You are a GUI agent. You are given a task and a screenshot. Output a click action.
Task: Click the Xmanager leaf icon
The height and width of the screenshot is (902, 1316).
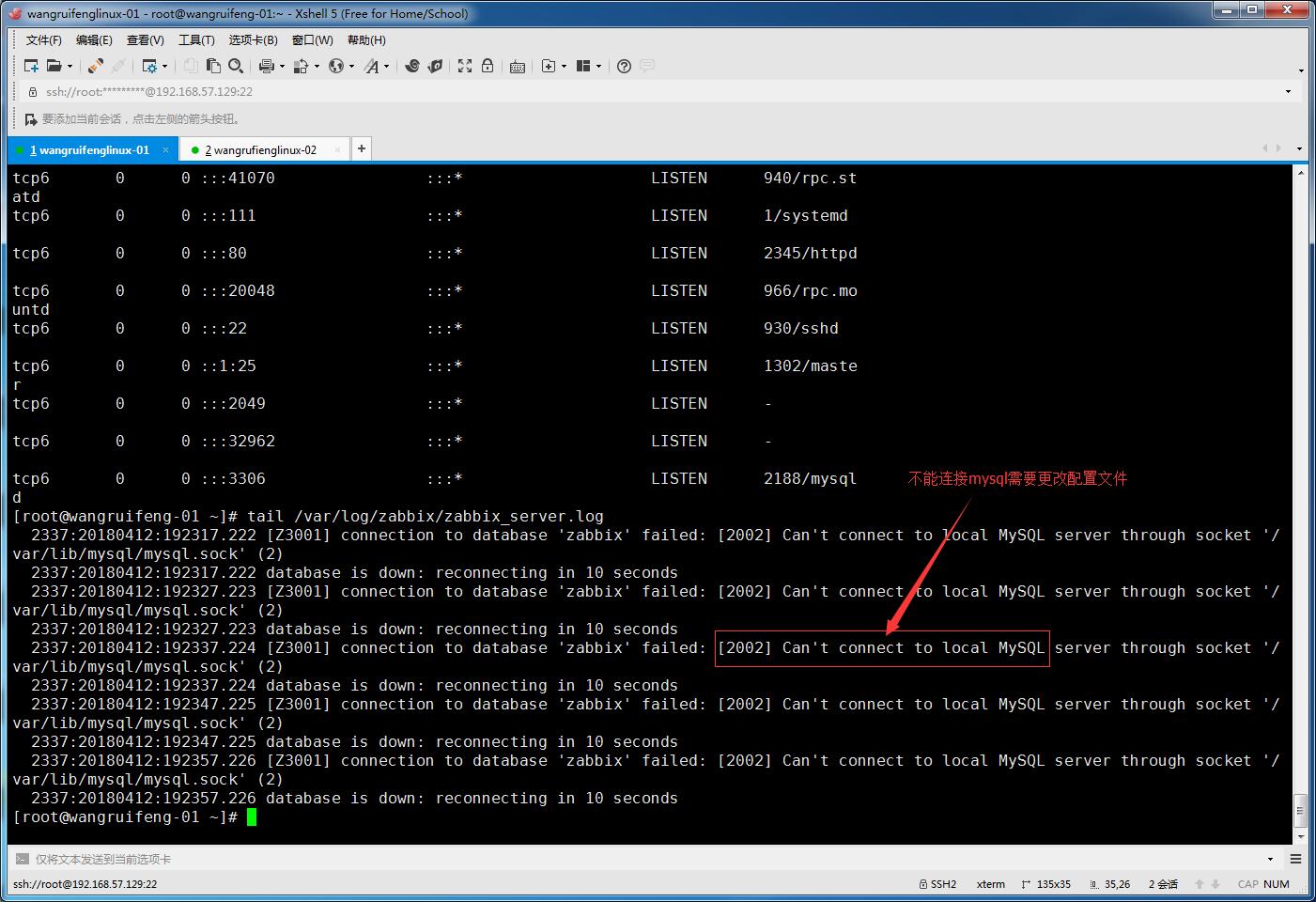(x=434, y=66)
